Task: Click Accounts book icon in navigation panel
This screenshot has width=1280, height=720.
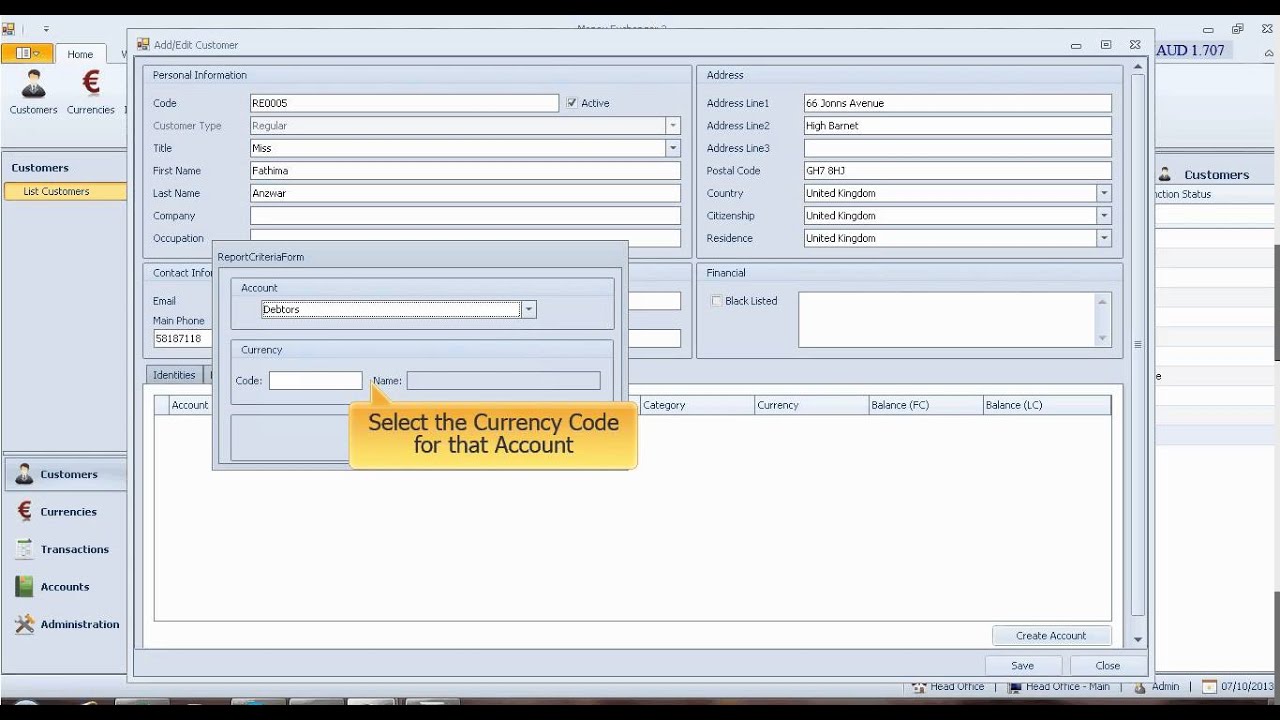Action: [24, 587]
